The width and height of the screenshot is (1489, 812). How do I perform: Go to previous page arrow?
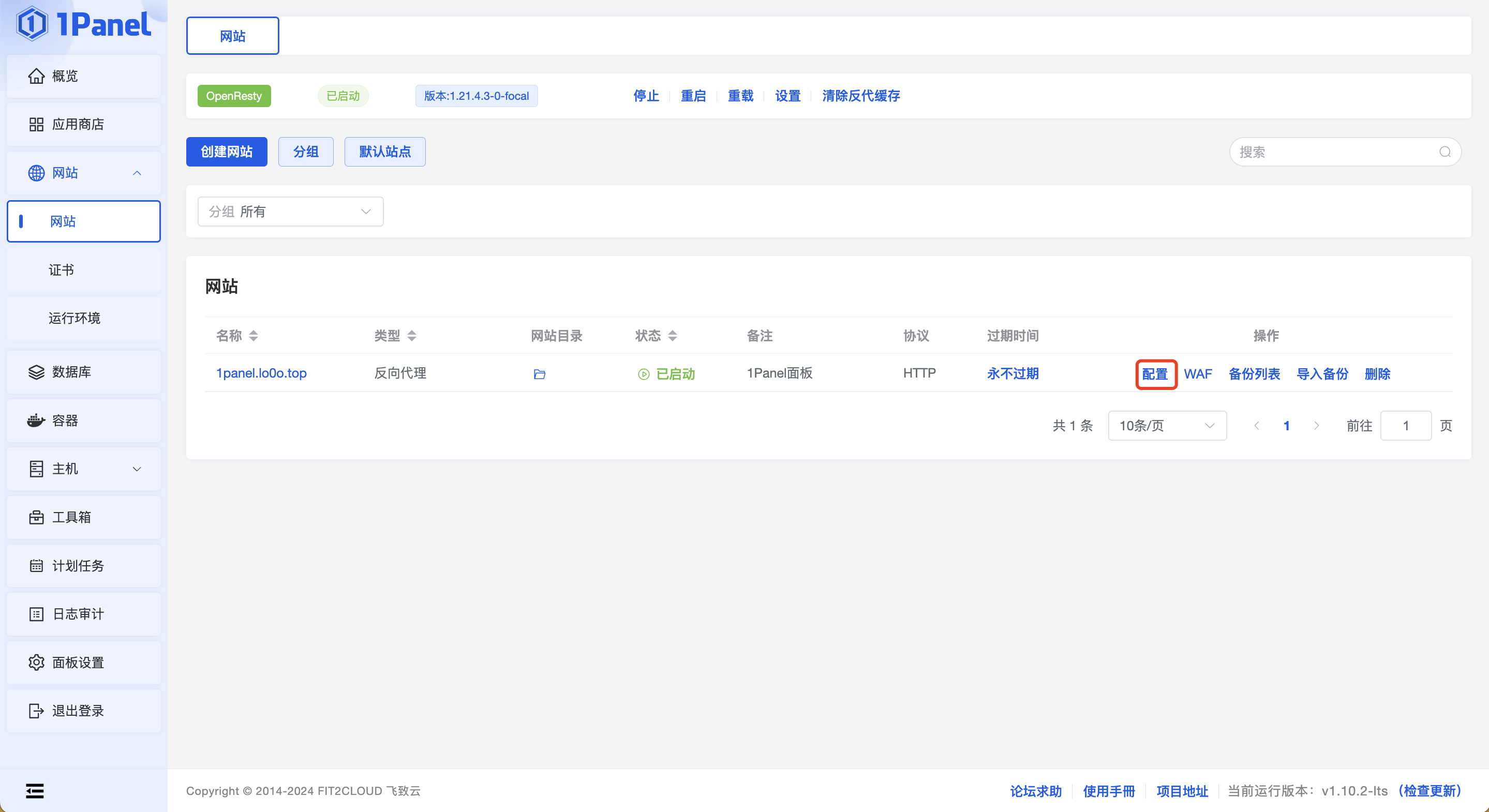pyautogui.click(x=1256, y=425)
